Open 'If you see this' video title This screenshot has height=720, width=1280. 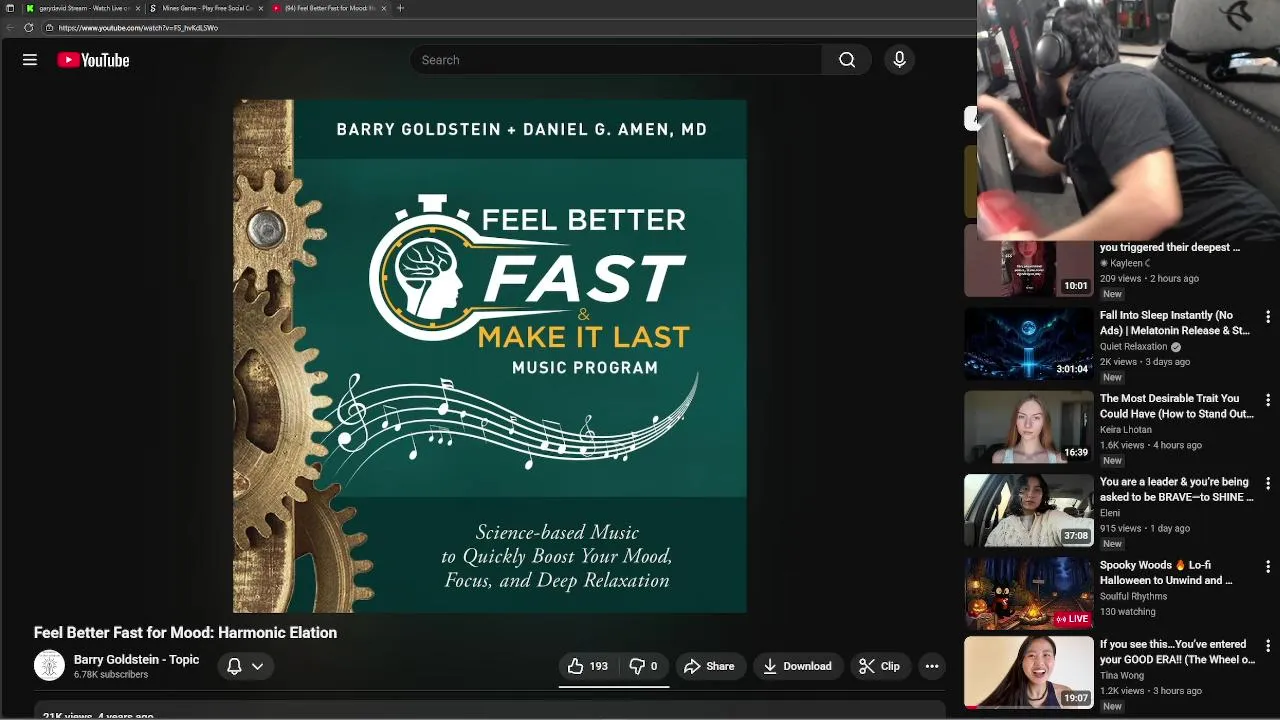click(1177, 652)
